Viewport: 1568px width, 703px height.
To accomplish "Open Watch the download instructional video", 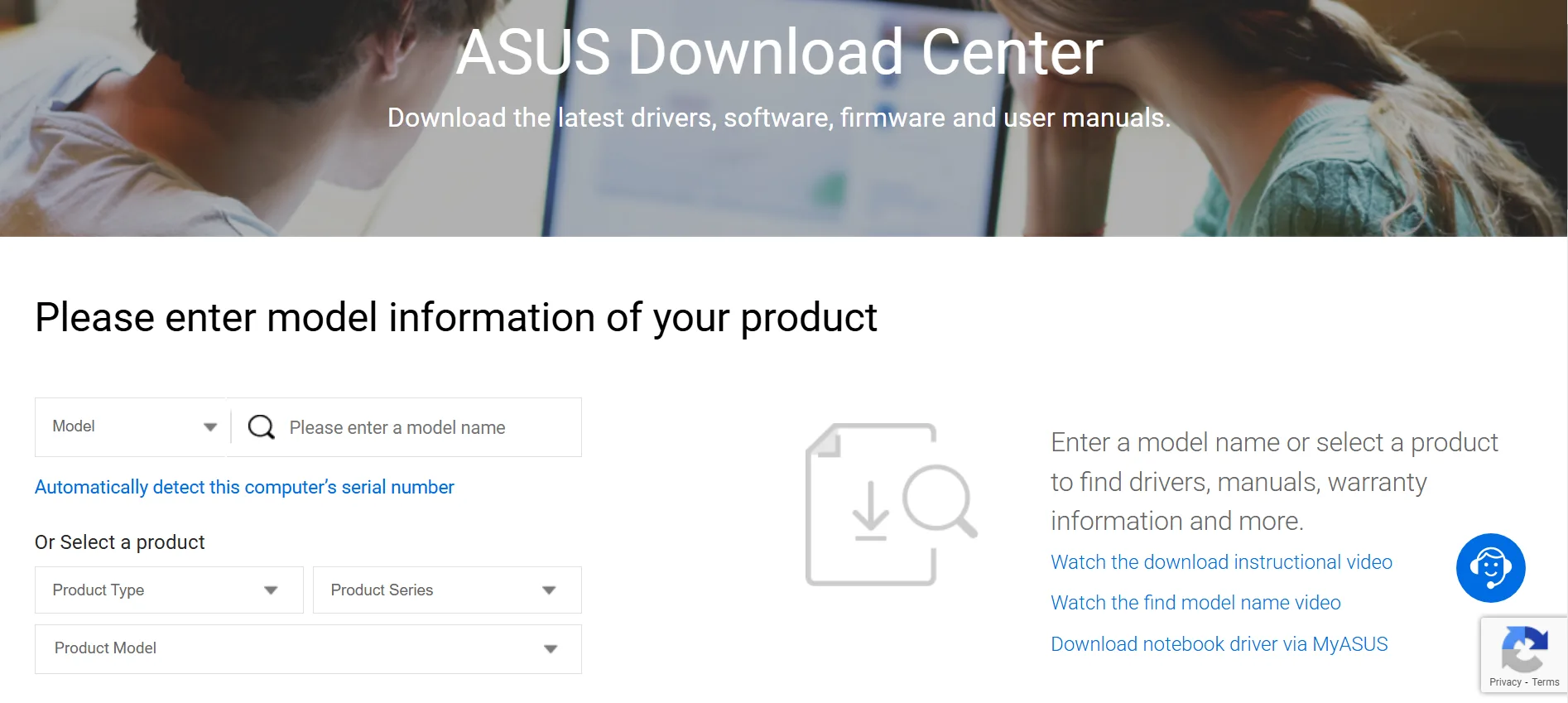I will 1221,562.
